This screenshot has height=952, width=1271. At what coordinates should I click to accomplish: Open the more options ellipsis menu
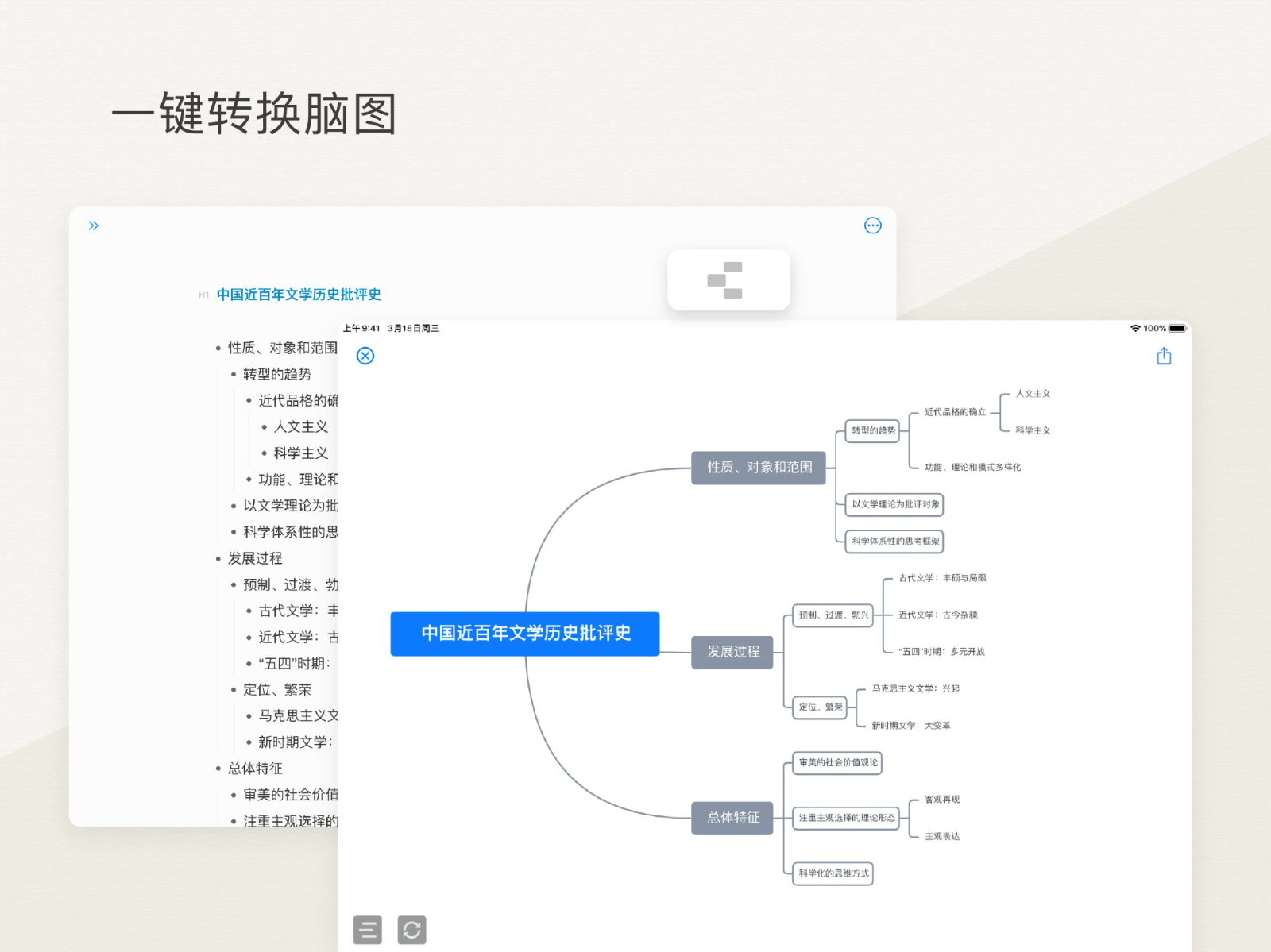(872, 225)
